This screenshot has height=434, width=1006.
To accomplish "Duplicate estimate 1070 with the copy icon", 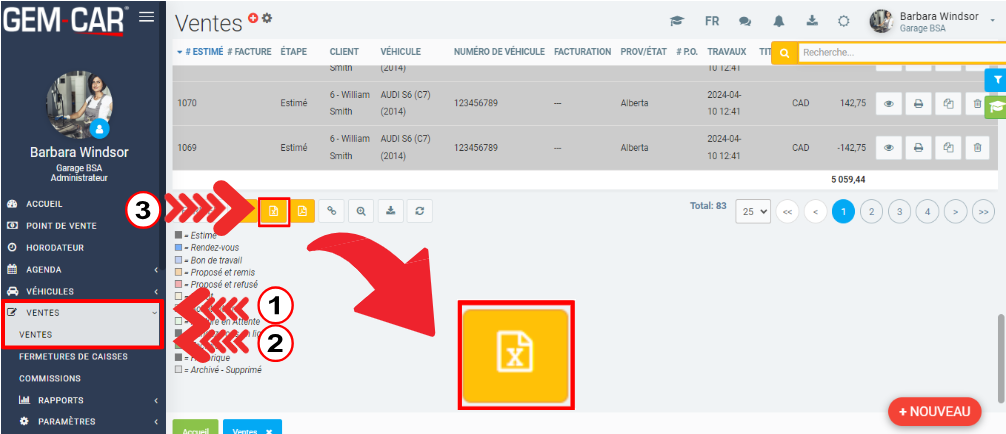I will click(x=948, y=103).
